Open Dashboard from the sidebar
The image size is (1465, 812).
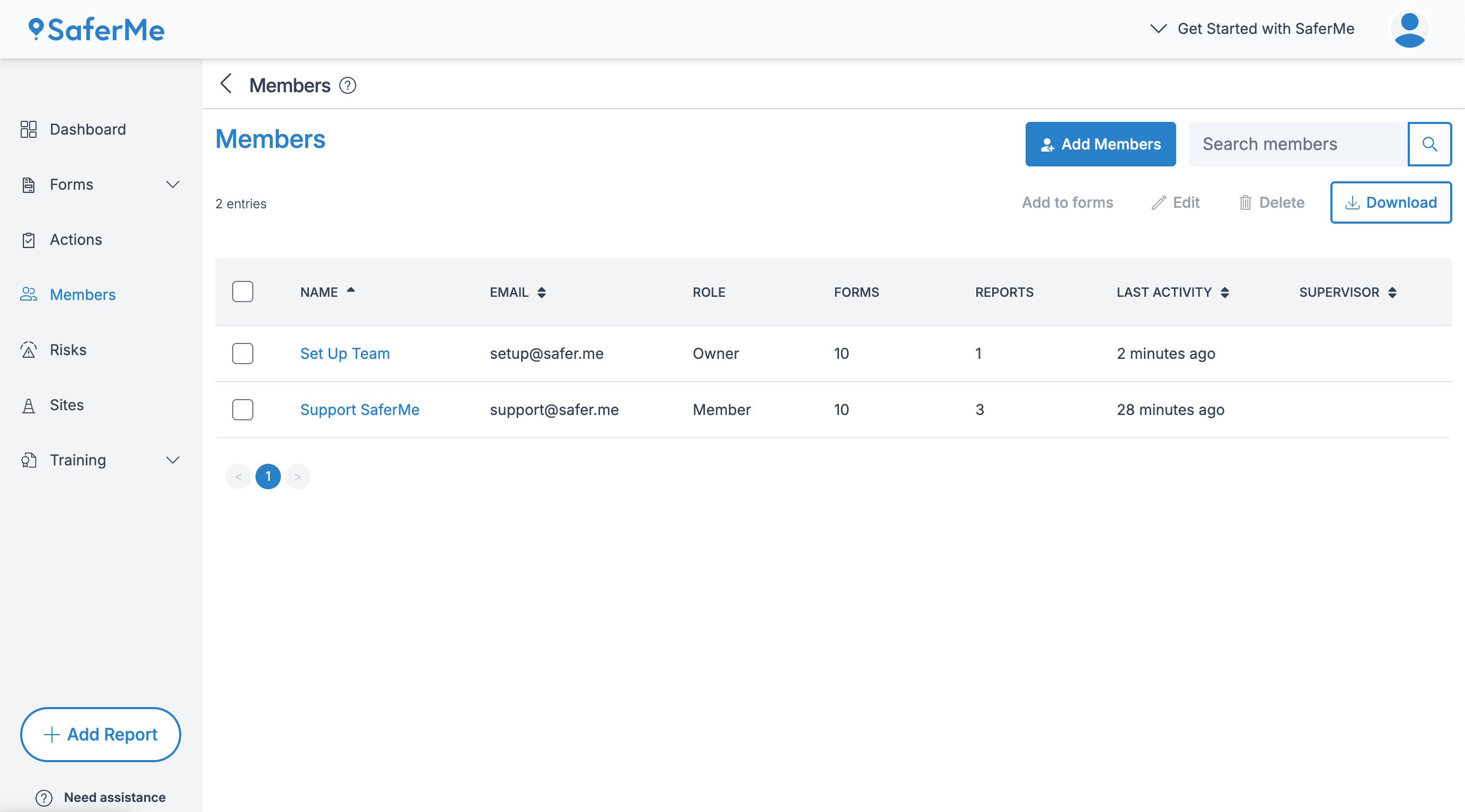coord(87,129)
